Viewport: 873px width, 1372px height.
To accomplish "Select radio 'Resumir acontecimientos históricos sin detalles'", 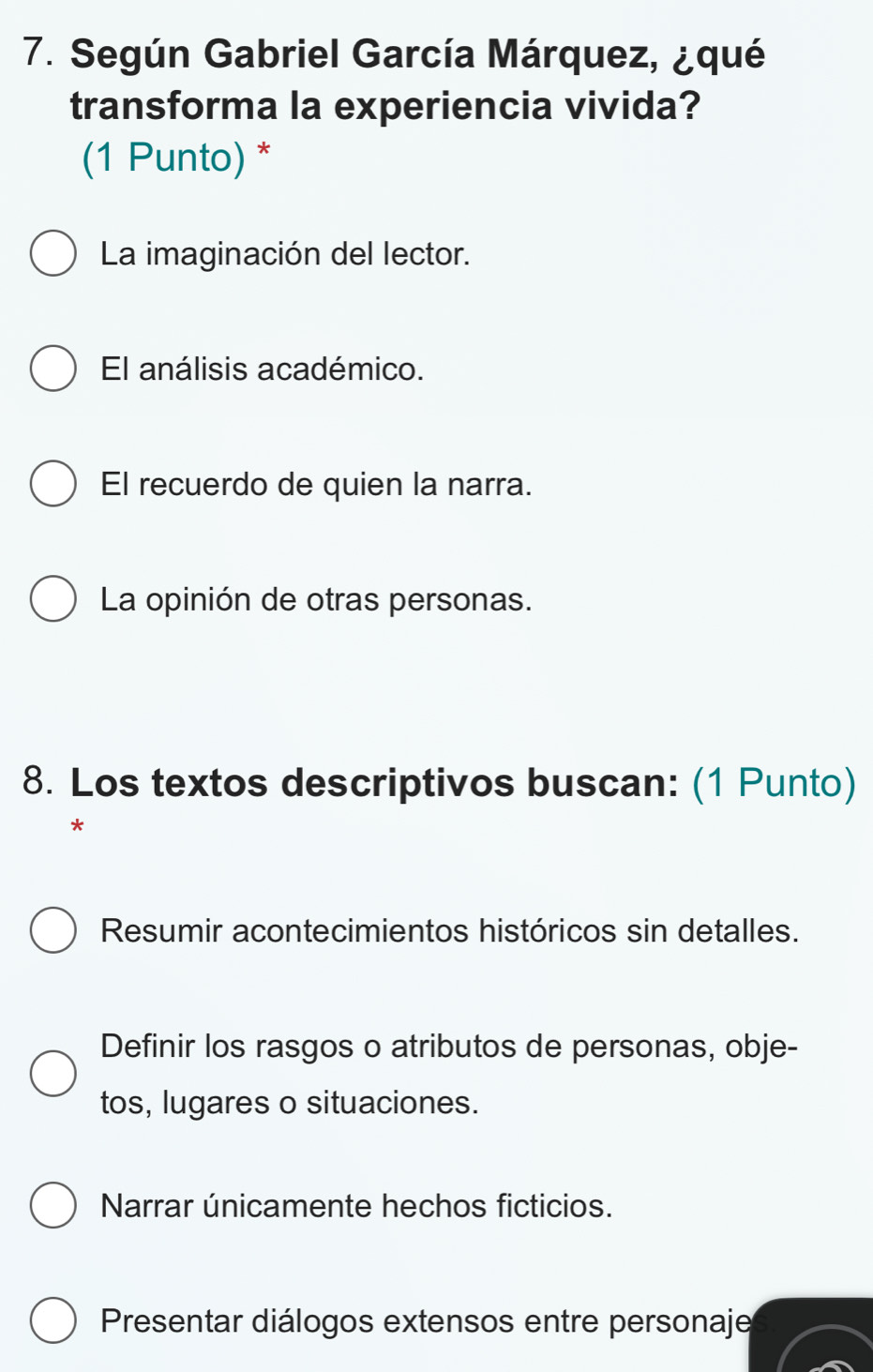I will click(x=53, y=931).
